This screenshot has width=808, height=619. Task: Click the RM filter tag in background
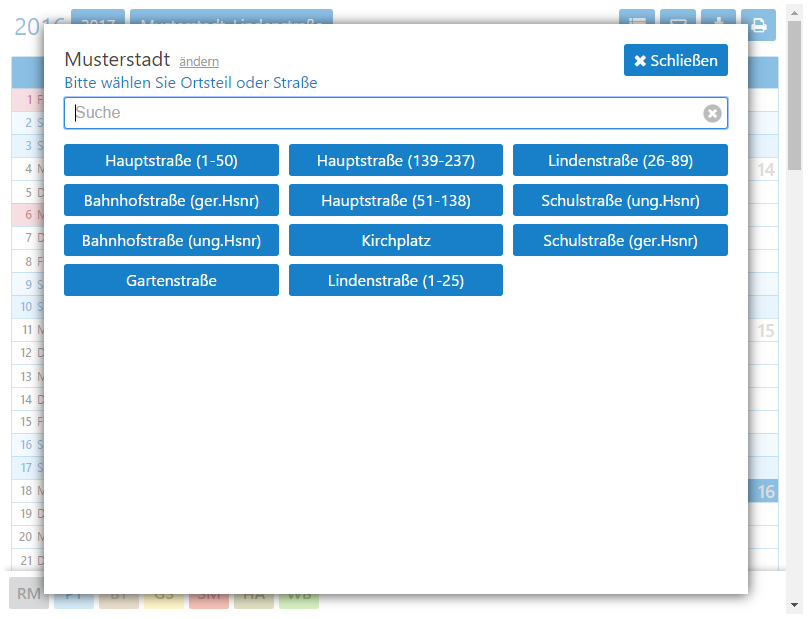pos(27,593)
